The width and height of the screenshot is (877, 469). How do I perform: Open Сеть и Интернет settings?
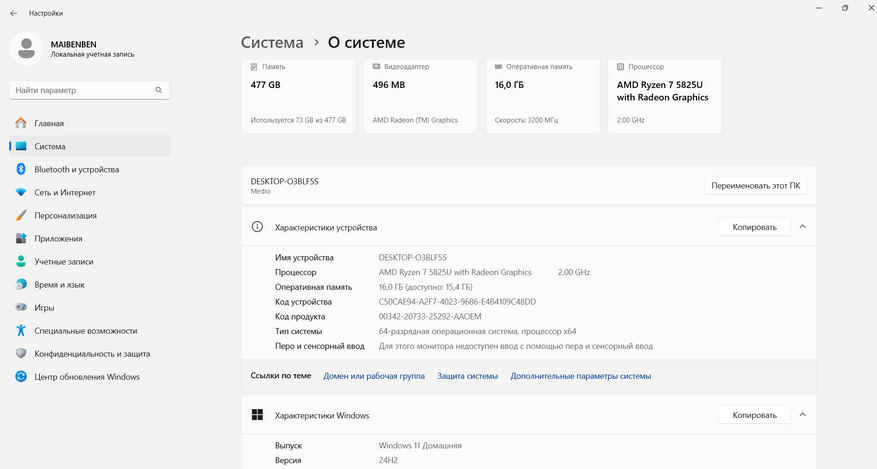[x=65, y=193]
